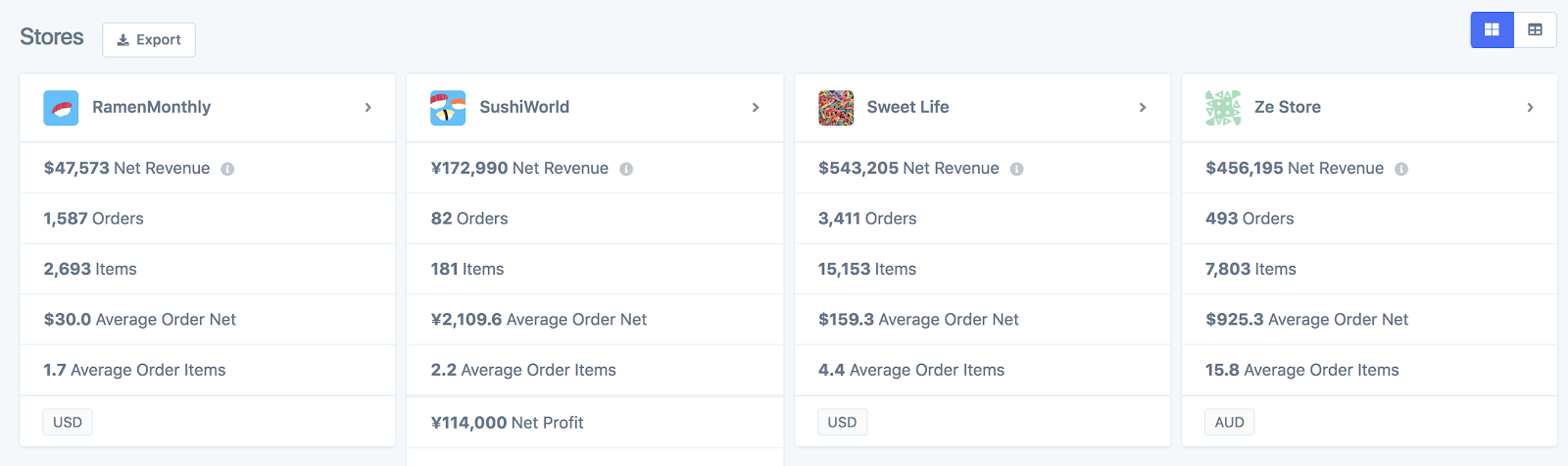This screenshot has height=466, width=1568.
Task: Click the Sweet Life sprinkles logo
Action: pyautogui.click(x=836, y=108)
